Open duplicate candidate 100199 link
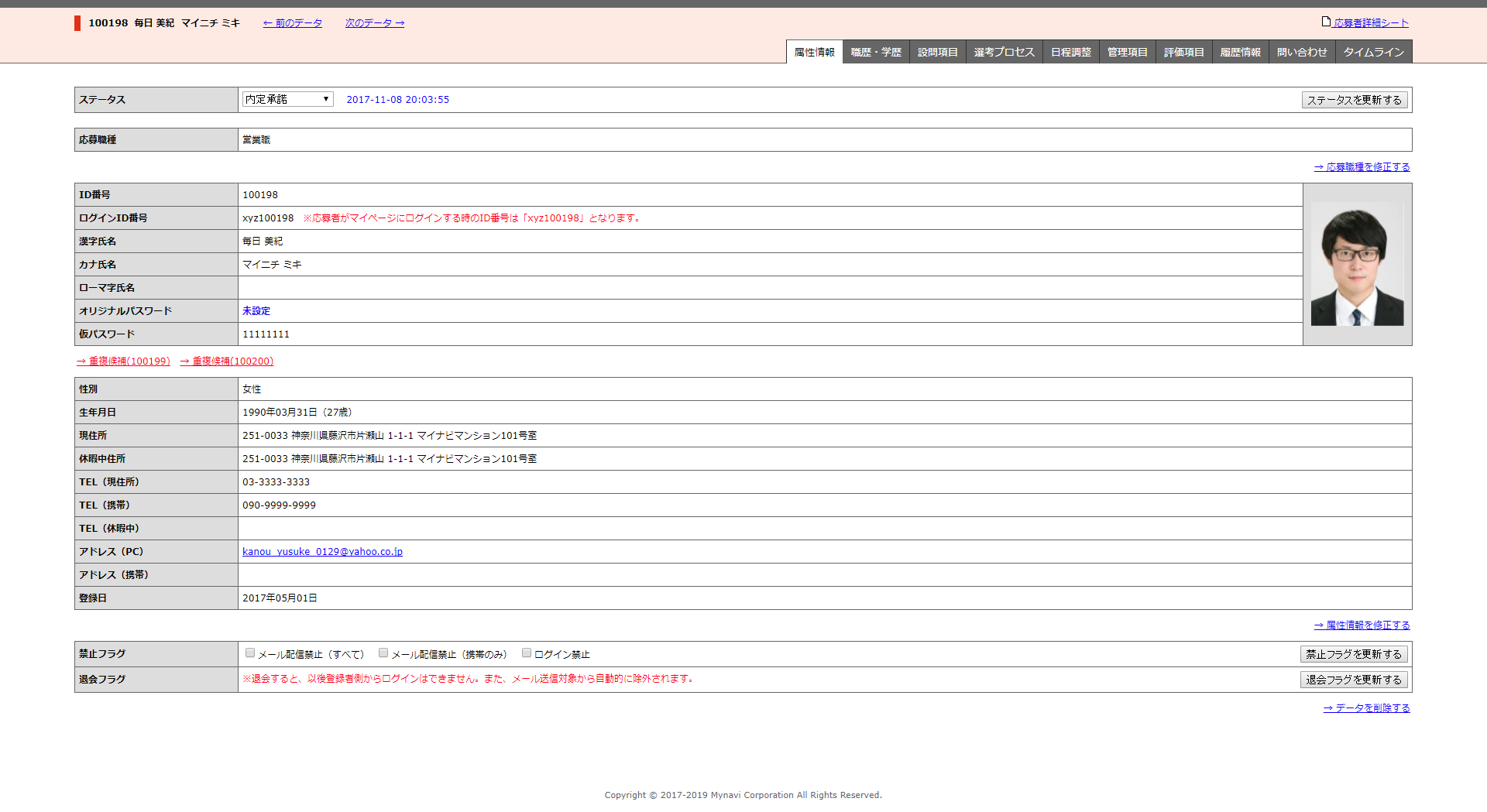This screenshot has height=812, width=1487. pos(124,361)
